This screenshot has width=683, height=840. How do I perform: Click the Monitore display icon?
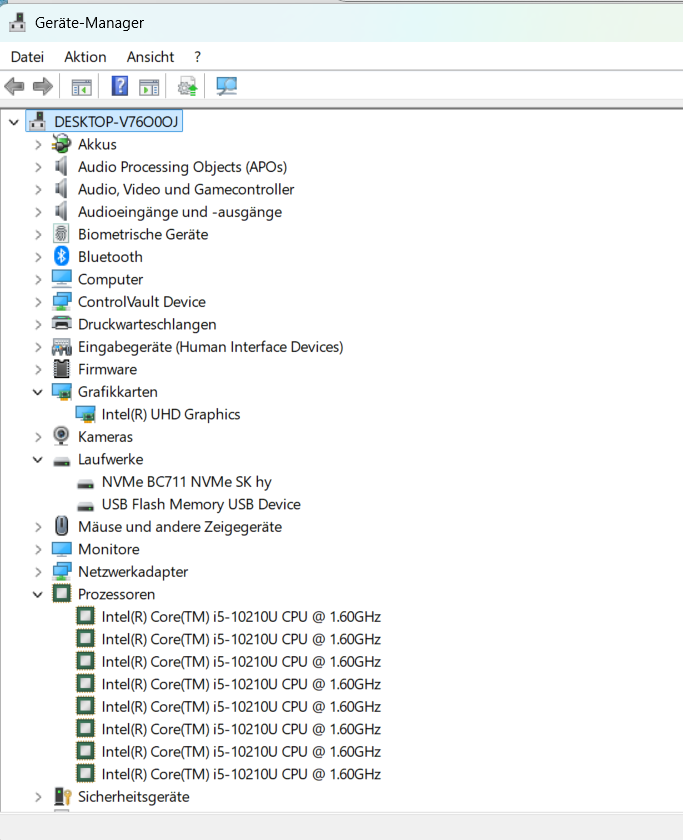[x=62, y=549]
